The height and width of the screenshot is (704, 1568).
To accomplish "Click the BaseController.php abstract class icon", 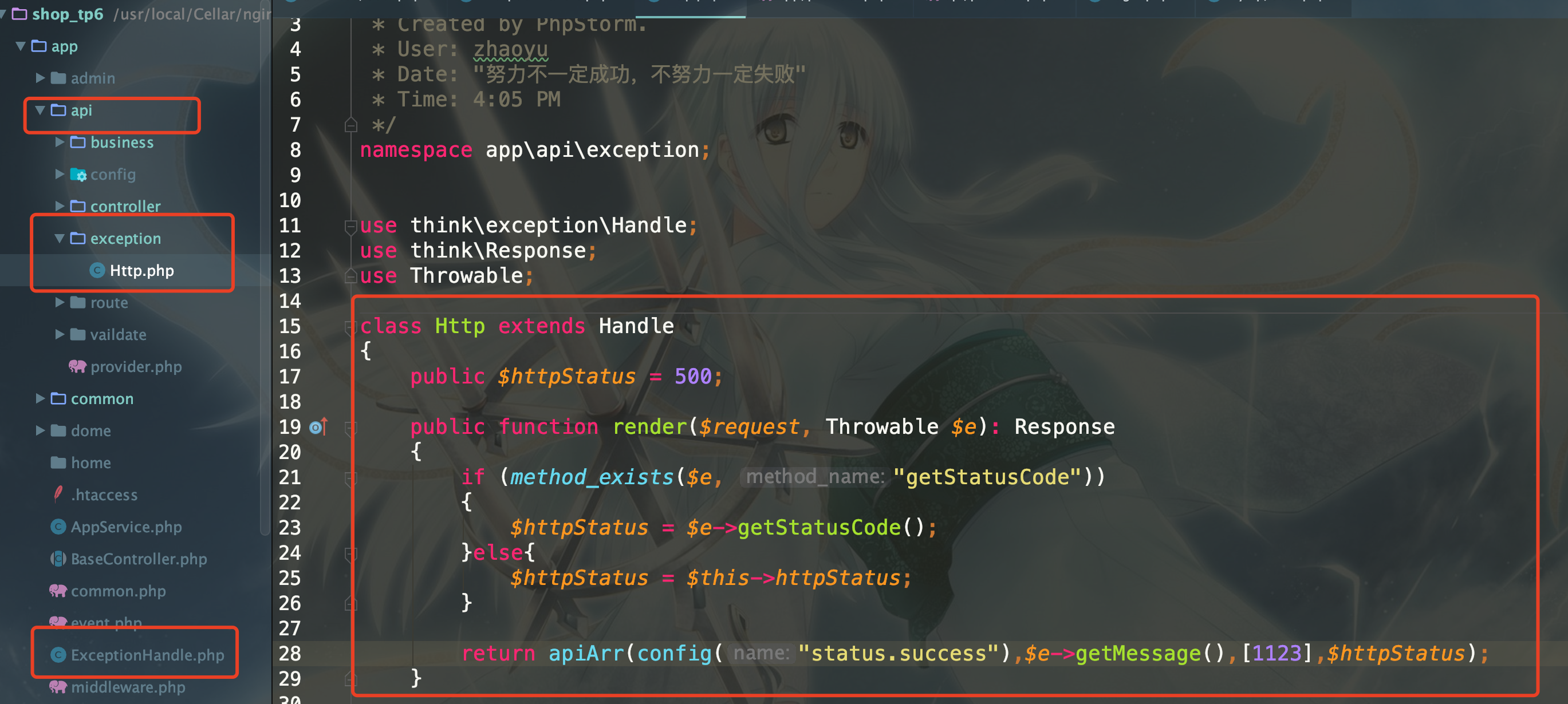I will (x=58, y=559).
